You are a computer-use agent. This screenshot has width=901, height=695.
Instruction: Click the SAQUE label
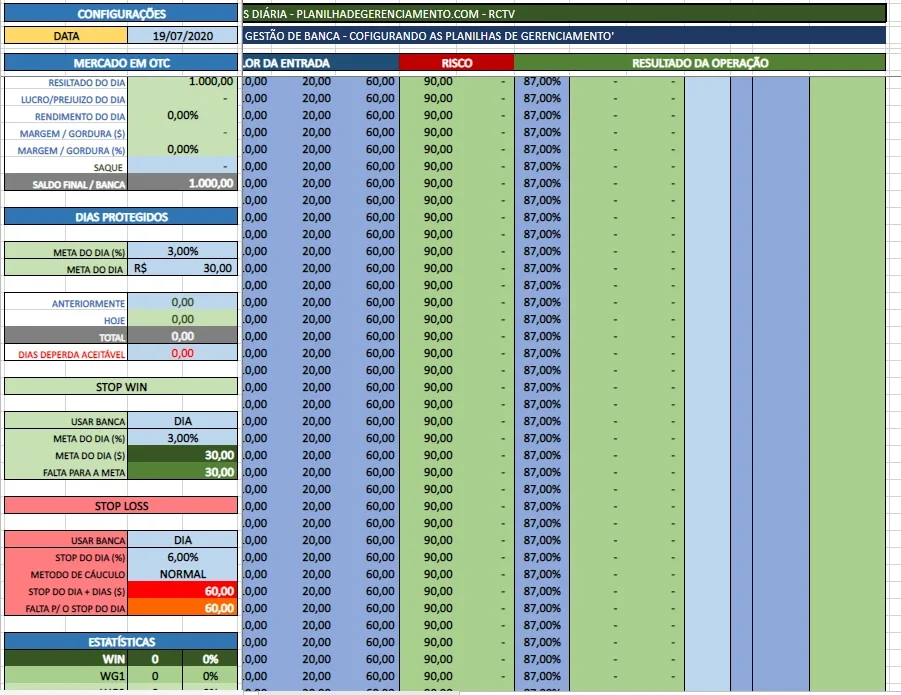(x=108, y=167)
